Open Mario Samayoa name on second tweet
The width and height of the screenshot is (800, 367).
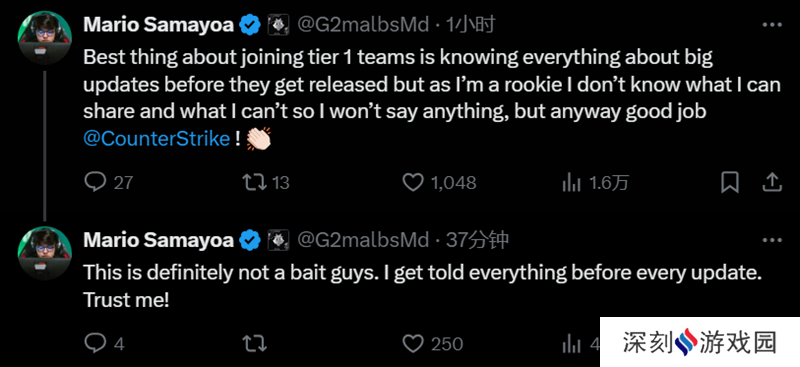click(159, 240)
